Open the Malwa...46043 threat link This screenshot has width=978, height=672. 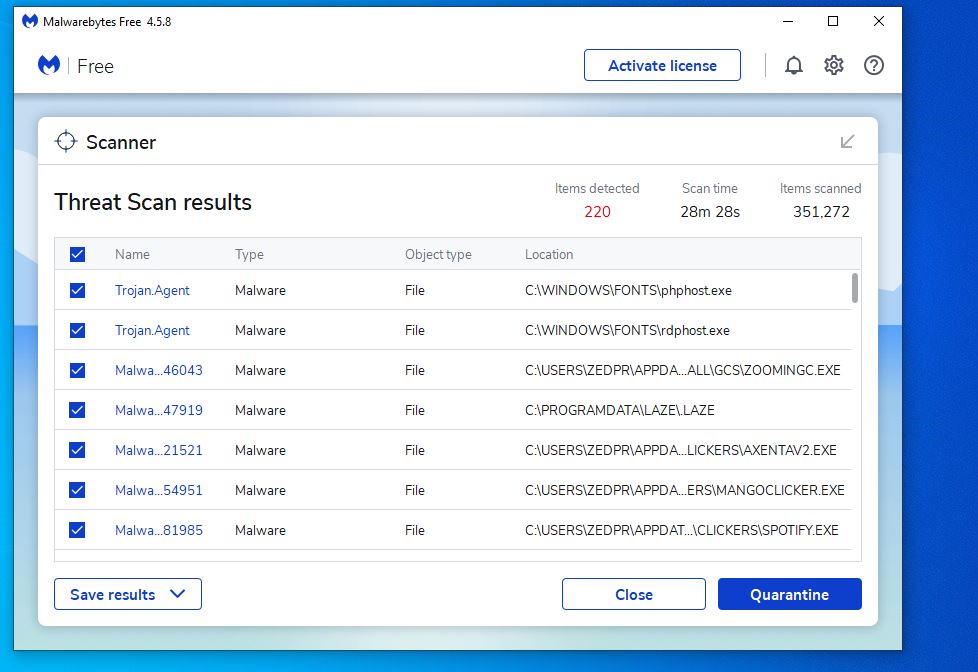point(158,370)
